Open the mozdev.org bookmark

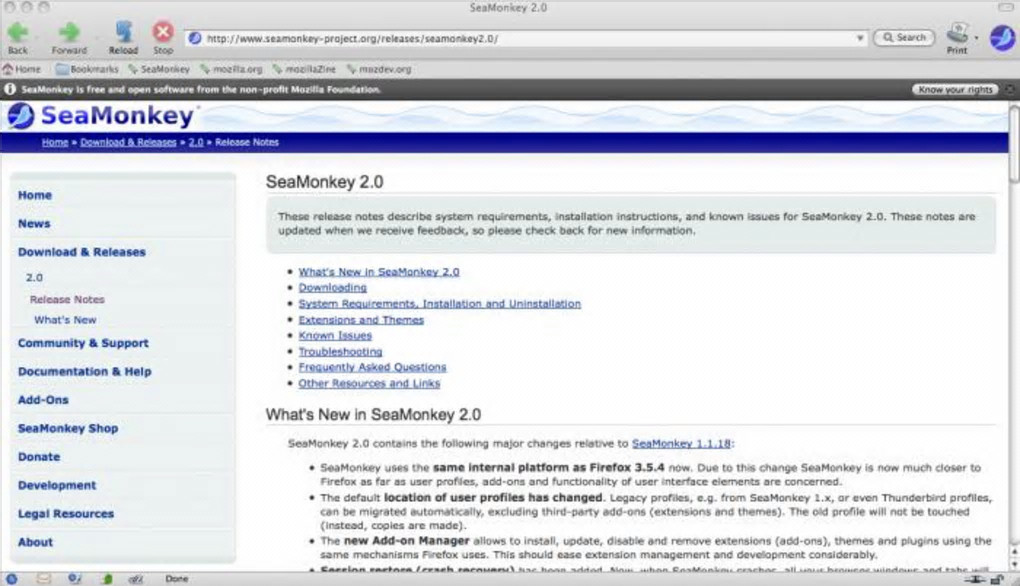tap(379, 69)
